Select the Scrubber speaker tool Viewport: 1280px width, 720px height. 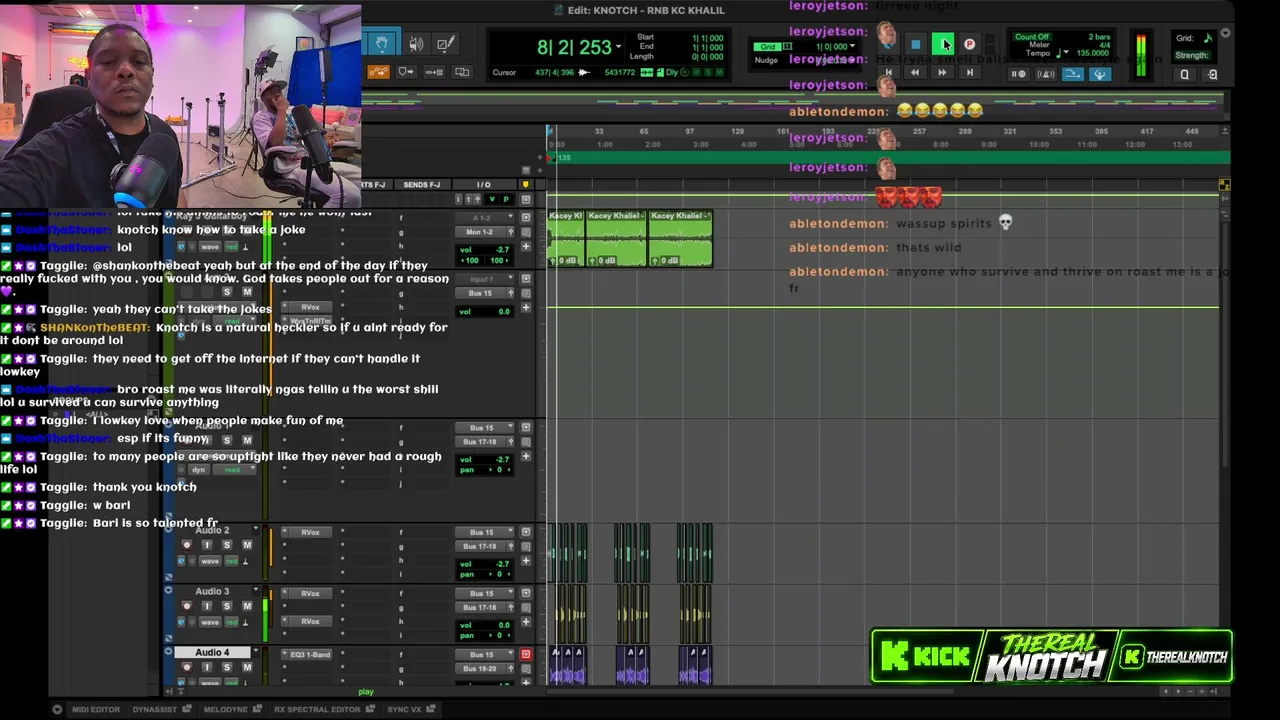click(416, 43)
